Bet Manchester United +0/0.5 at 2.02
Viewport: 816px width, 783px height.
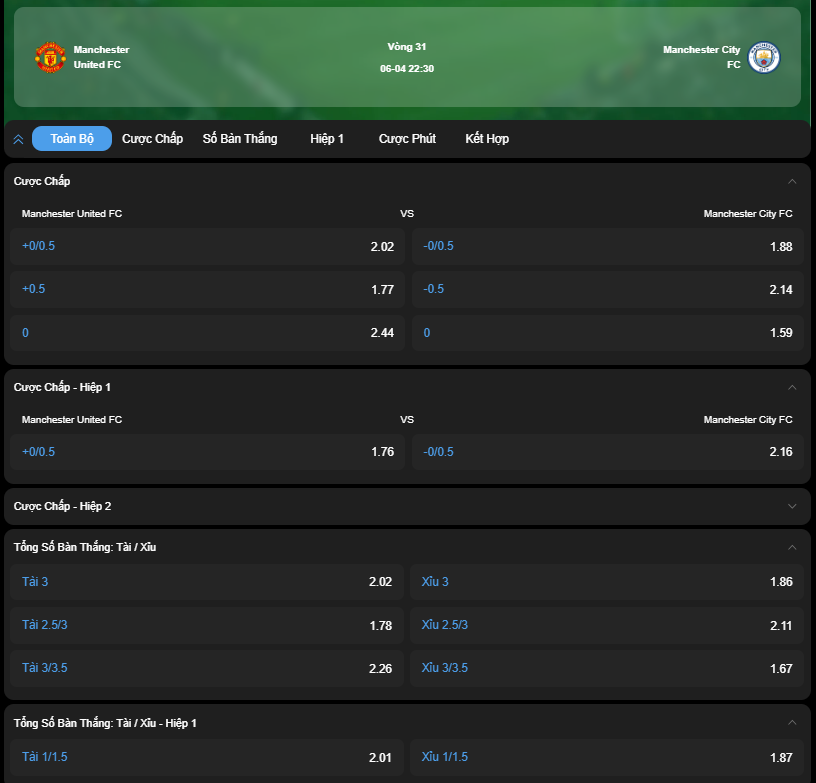[208, 246]
